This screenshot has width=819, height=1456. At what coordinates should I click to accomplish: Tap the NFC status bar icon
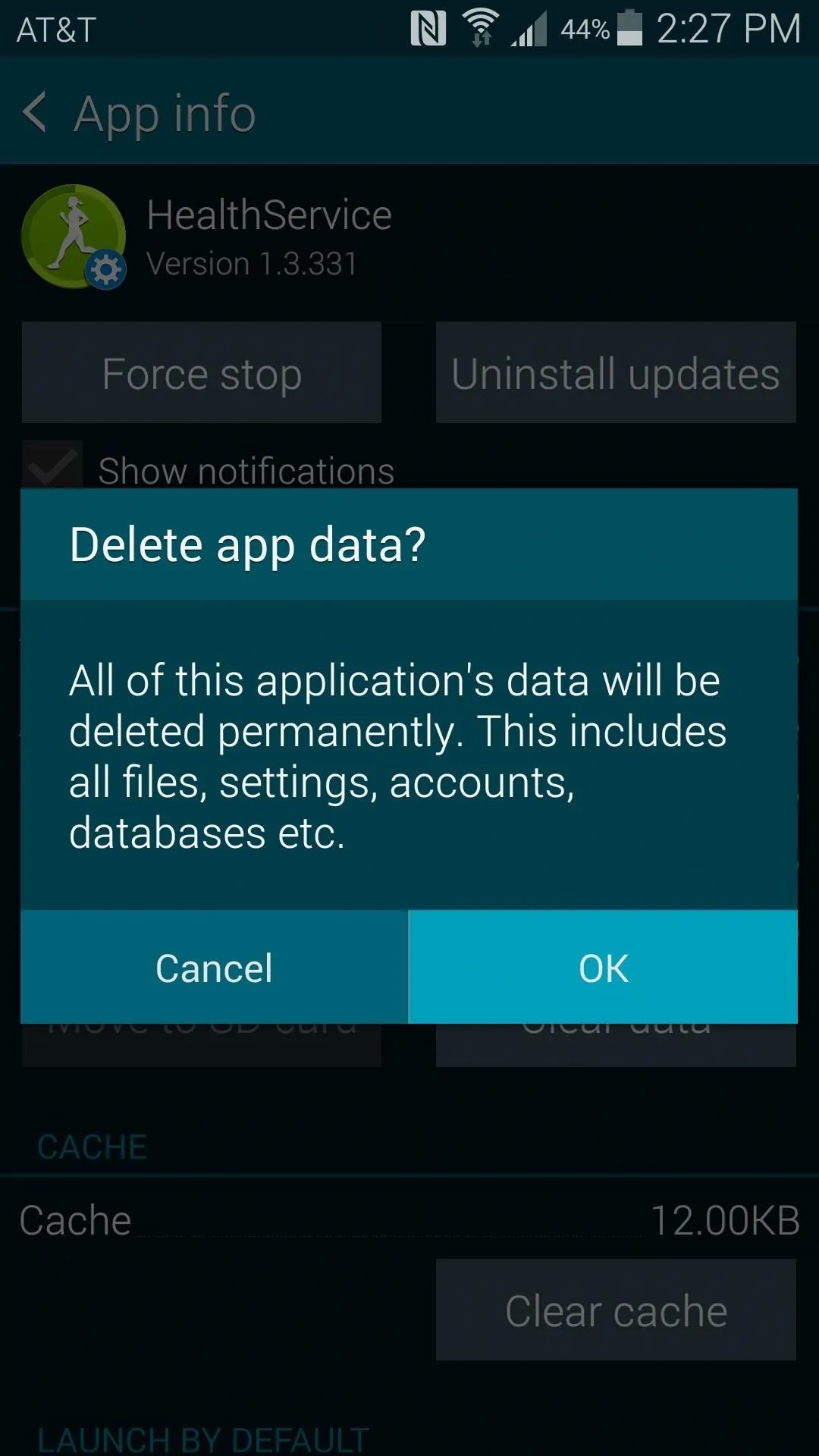click(x=428, y=29)
